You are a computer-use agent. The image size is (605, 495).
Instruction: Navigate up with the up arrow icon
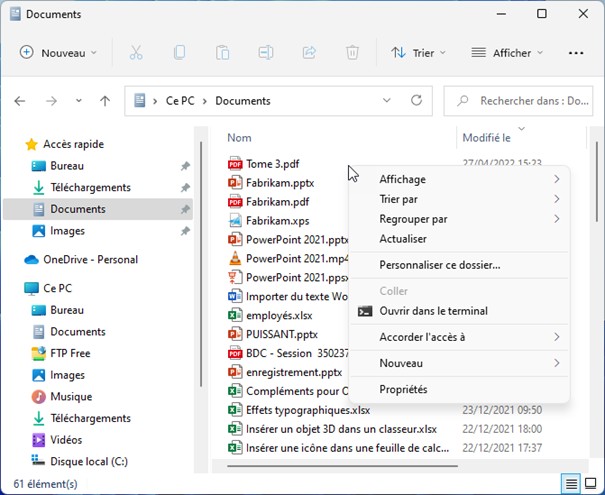[x=105, y=101]
